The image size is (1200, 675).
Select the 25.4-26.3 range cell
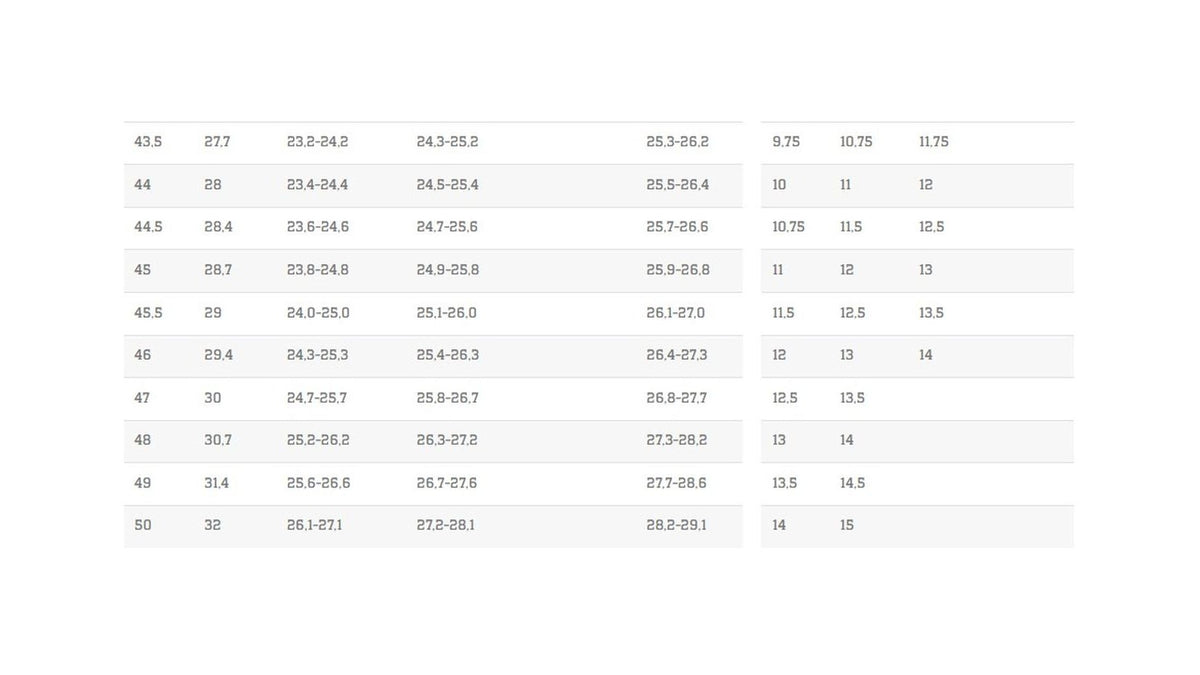(x=447, y=355)
